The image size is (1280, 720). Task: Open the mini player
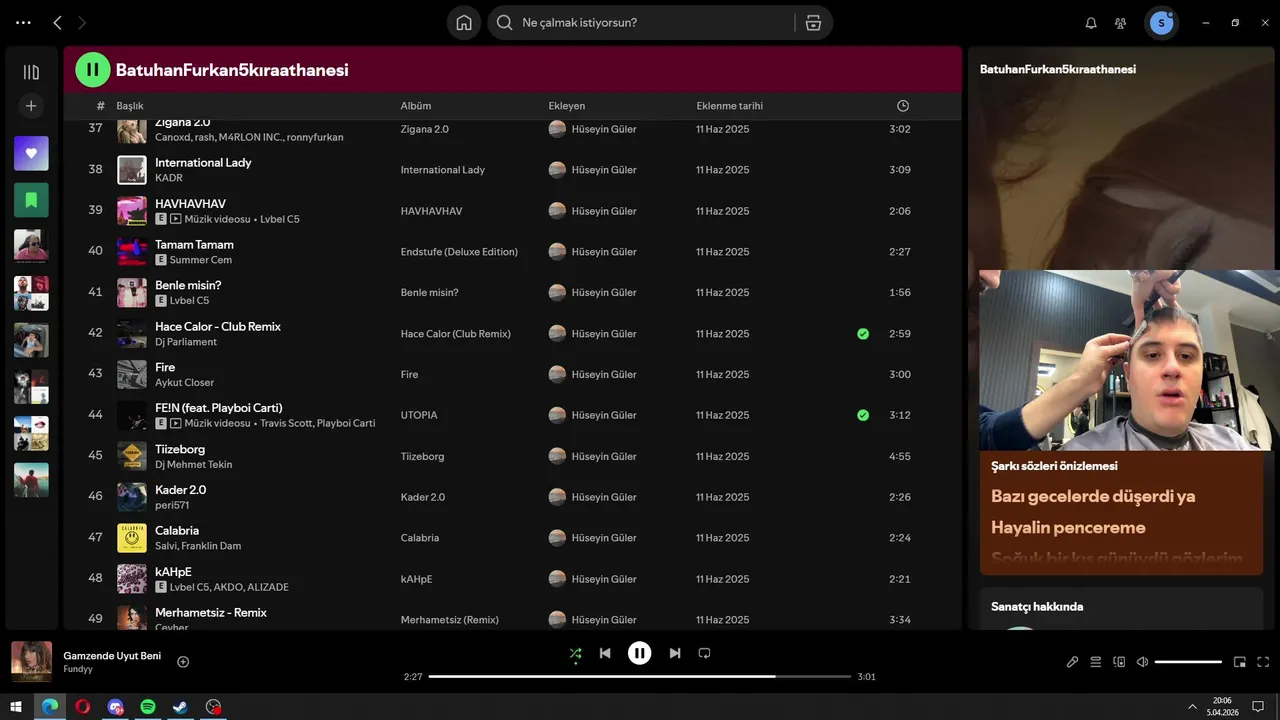[x=1240, y=662]
